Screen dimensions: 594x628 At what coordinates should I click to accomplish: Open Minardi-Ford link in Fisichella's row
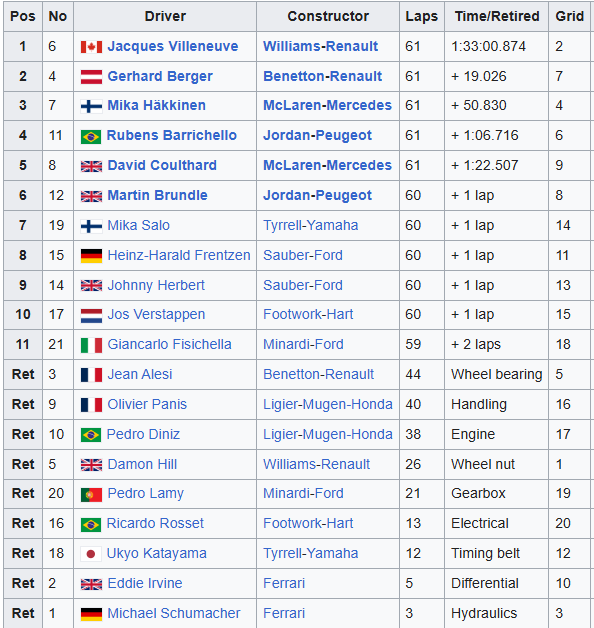tap(303, 344)
